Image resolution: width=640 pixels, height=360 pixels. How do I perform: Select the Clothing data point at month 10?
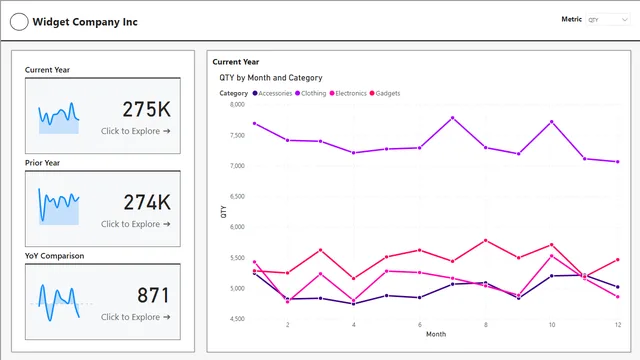552,122
